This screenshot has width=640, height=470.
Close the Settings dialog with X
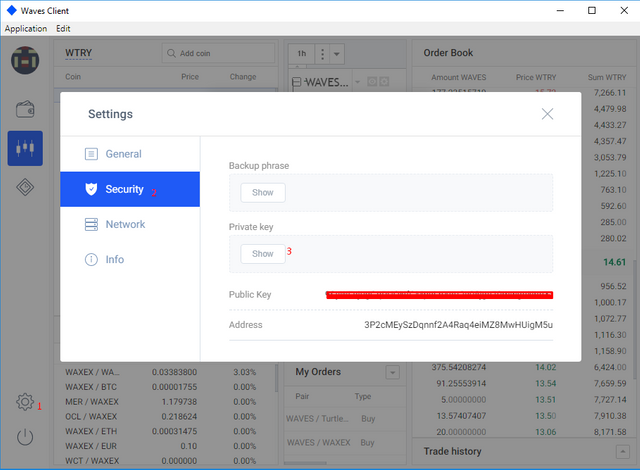tap(547, 114)
